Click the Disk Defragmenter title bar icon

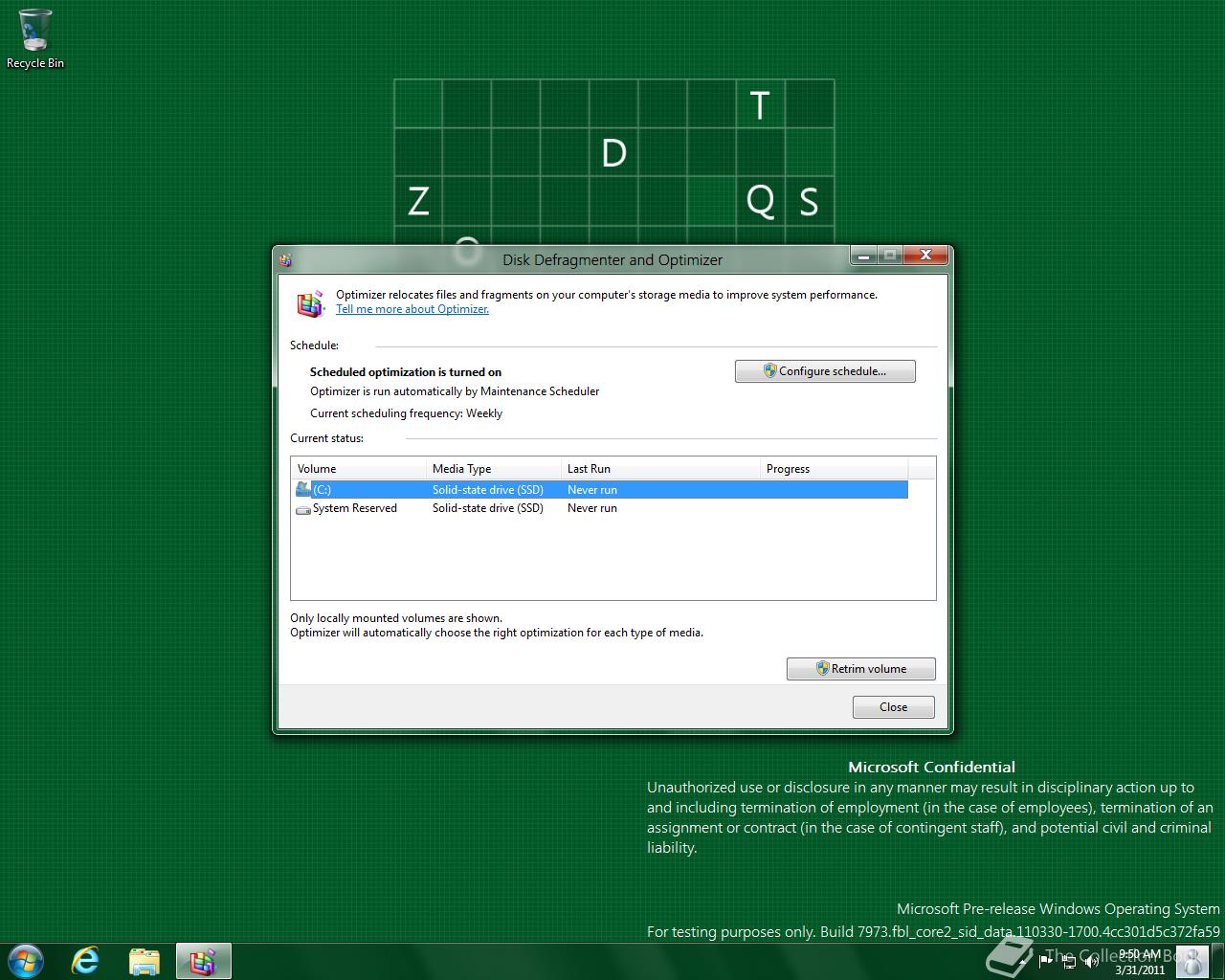pyautogui.click(x=284, y=259)
